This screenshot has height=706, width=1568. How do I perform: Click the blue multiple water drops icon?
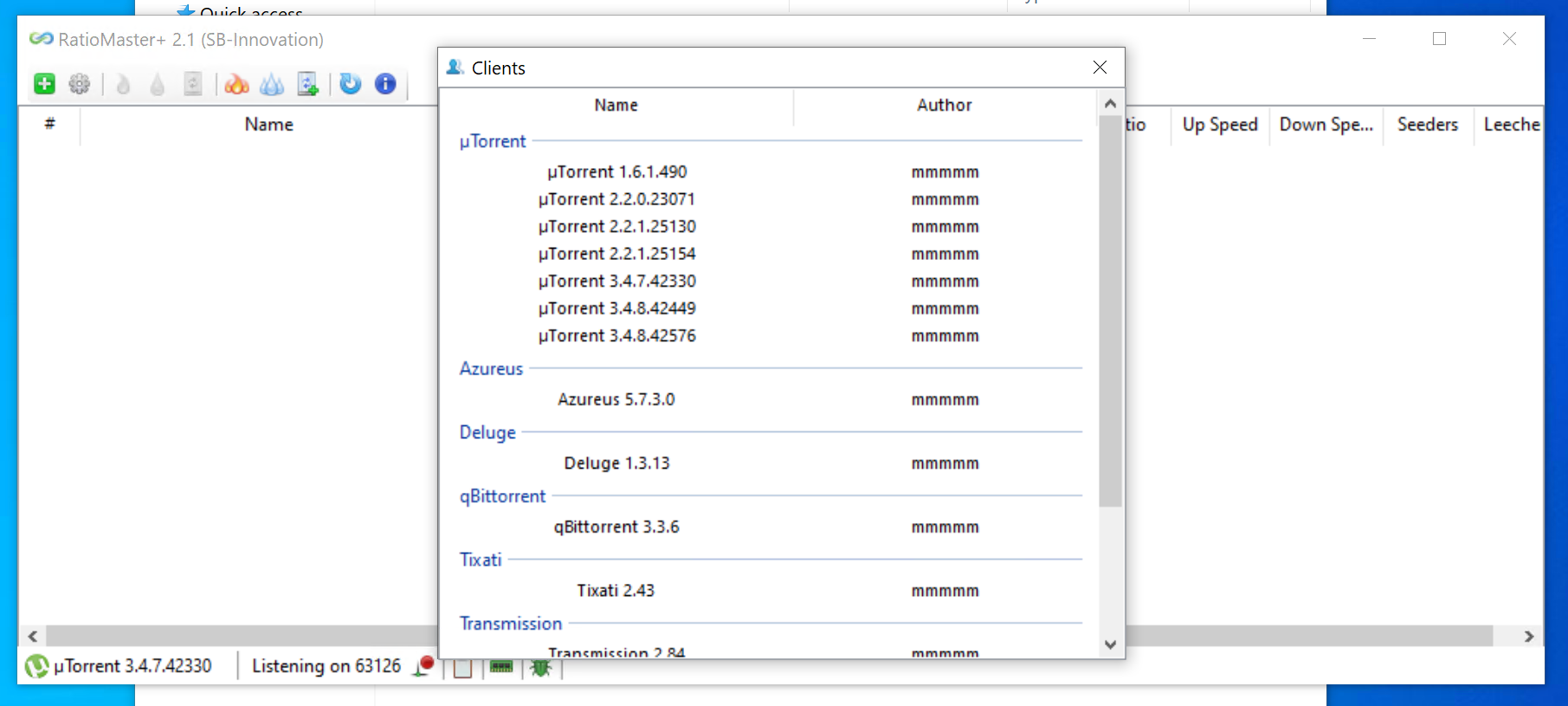pyautogui.click(x=272, y=84)
